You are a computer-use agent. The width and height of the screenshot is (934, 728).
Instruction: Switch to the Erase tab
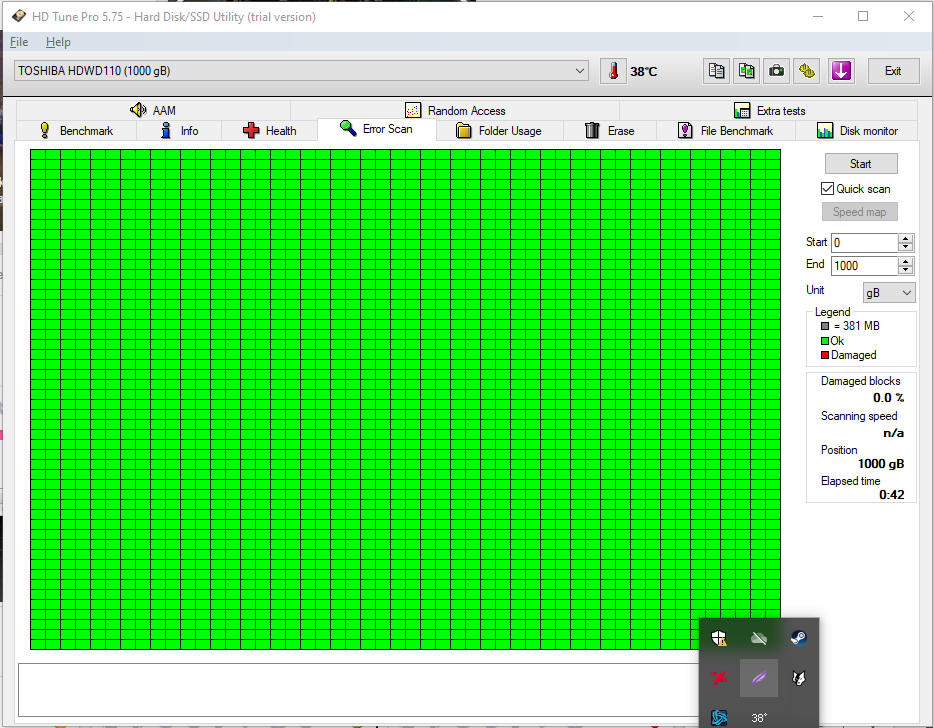click(609, 130)
